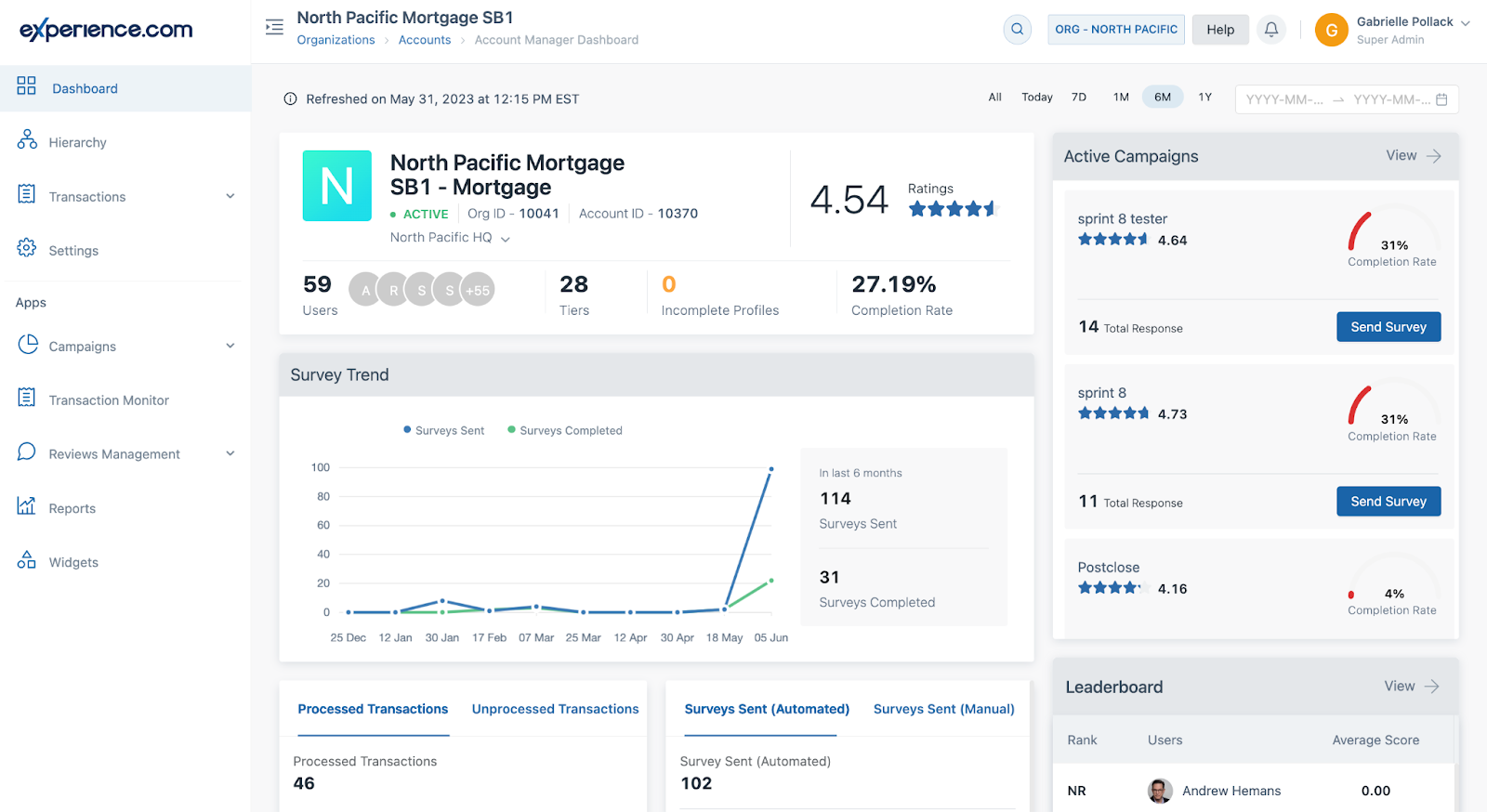Click the Transaction Monitor icon
The height and width of the screenshot is (812, 1487).
27,398
